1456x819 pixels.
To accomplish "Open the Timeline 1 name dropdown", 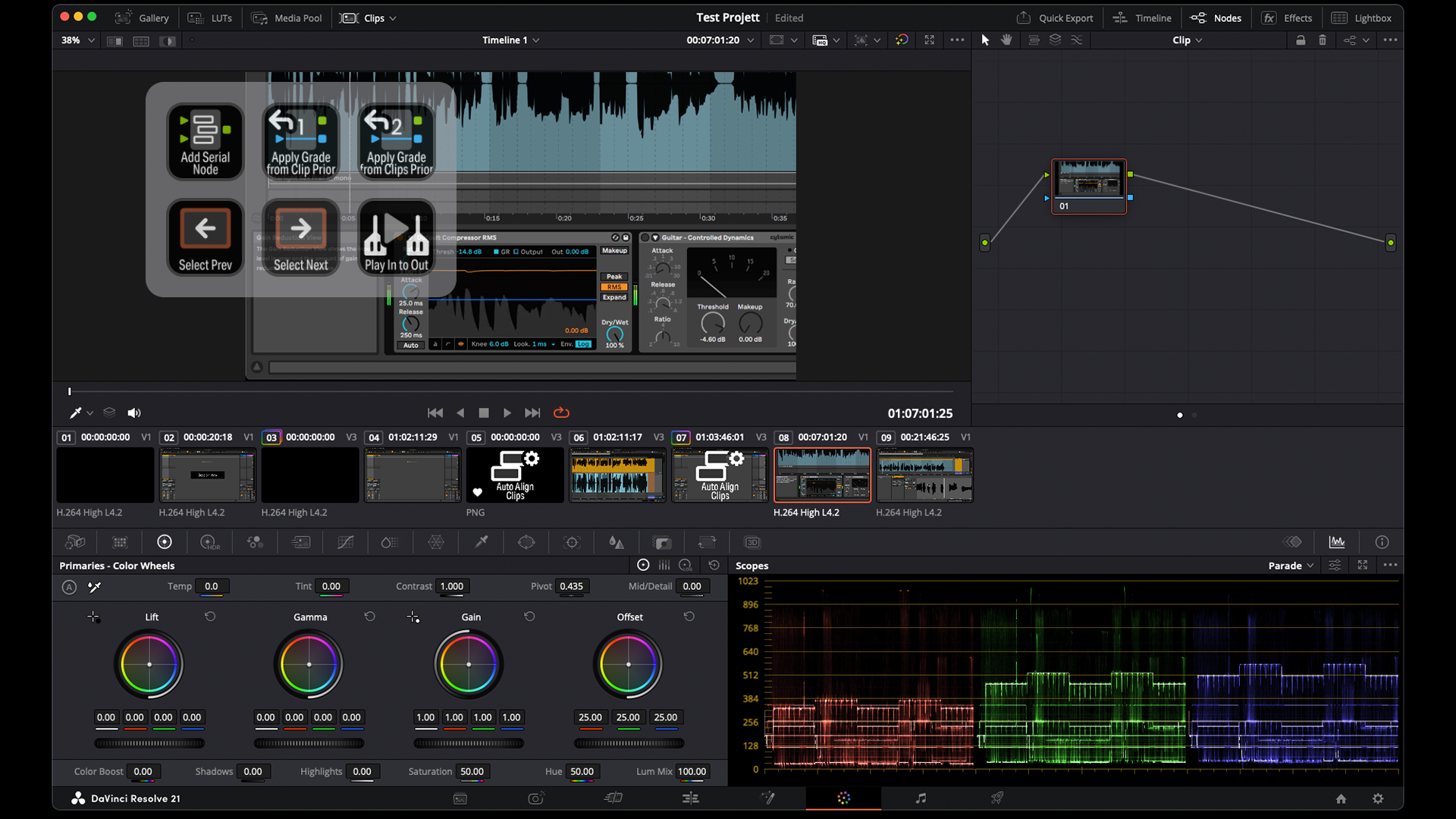I will 511,40.
